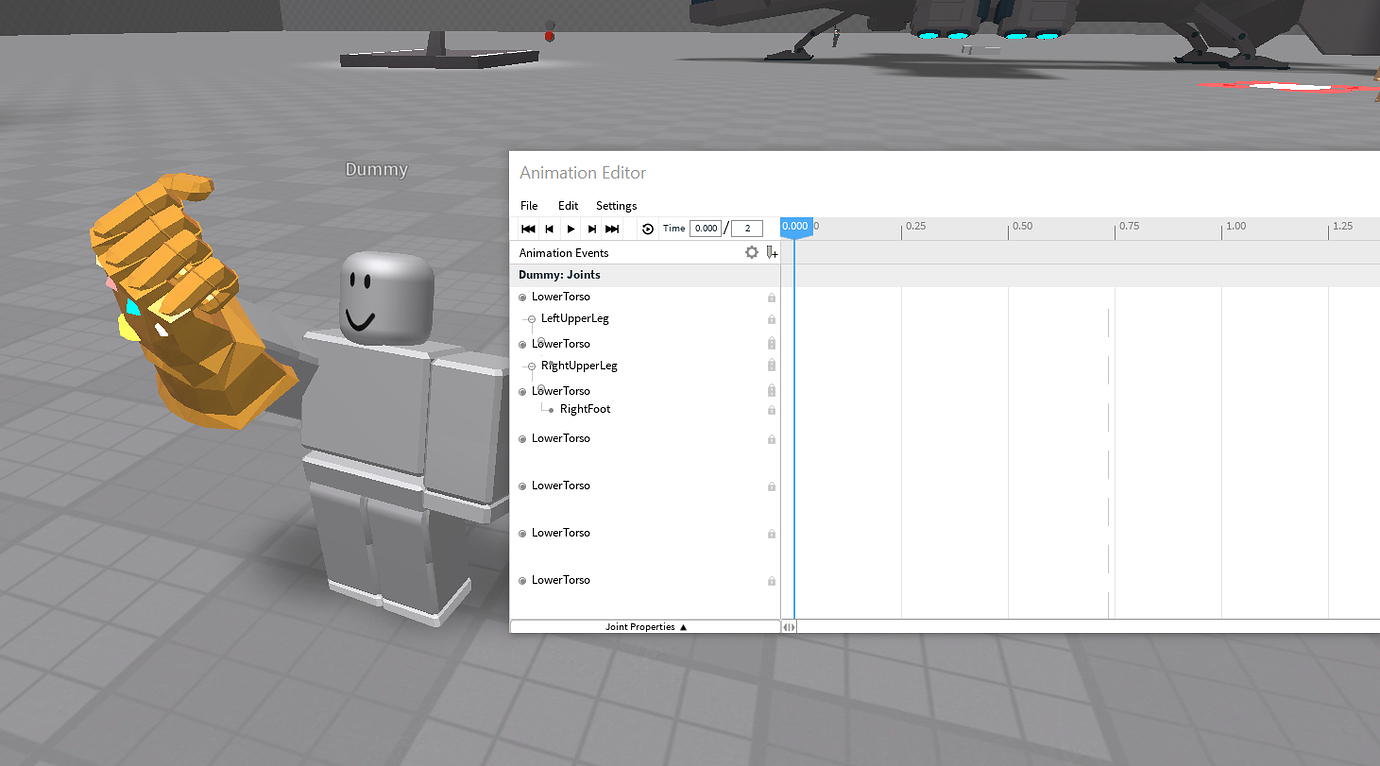Click the current Time input field
Image resolution: width=1380 pixels, height=766 pixels.
coord(706,229)
